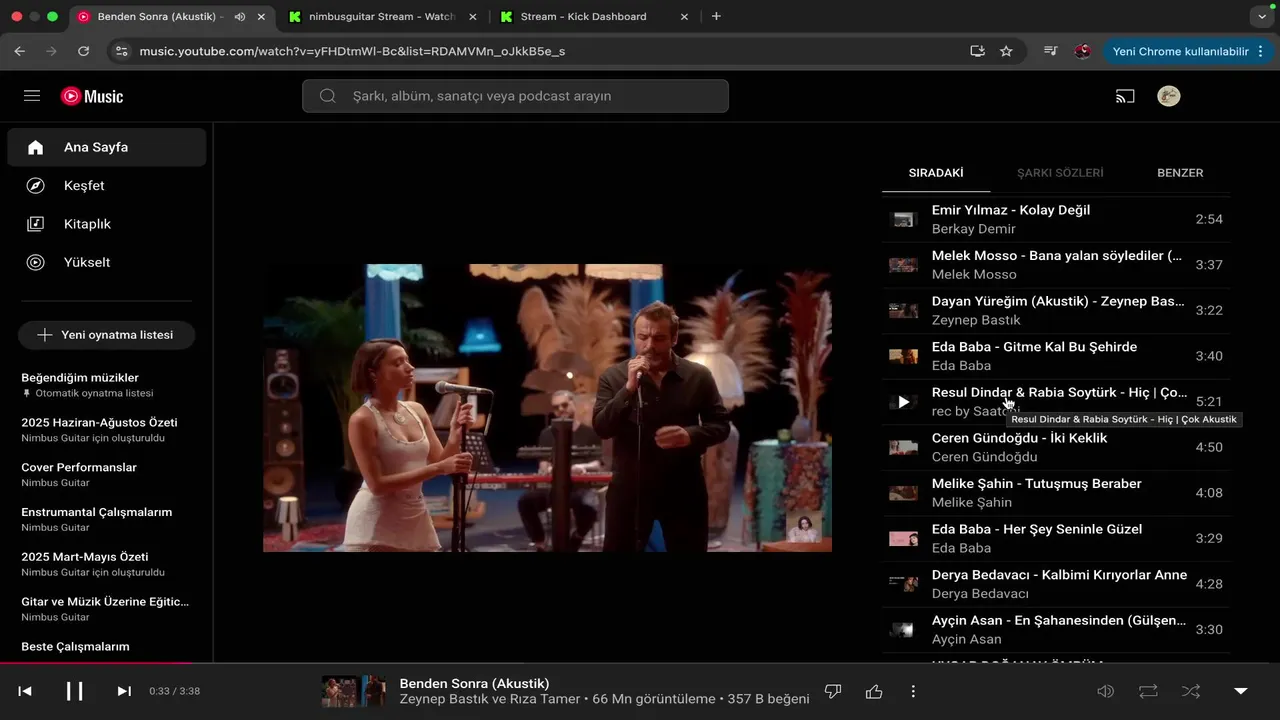Click the now-playing album thumbnail
This screenshot has width=1280, height=720.
tap(354, 691)
